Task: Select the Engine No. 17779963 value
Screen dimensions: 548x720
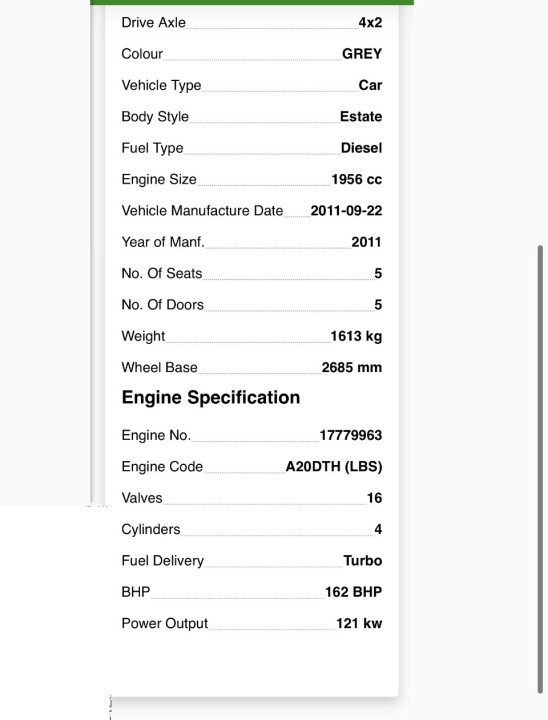Action: pos(351,435)
